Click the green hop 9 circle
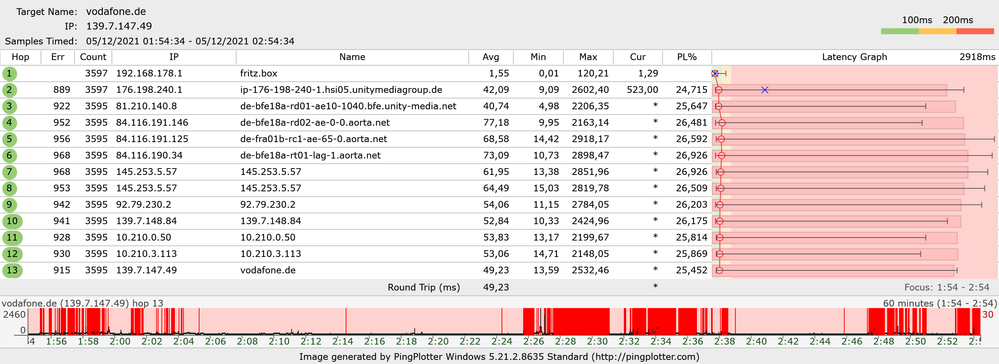 click(x=10, y=205)
